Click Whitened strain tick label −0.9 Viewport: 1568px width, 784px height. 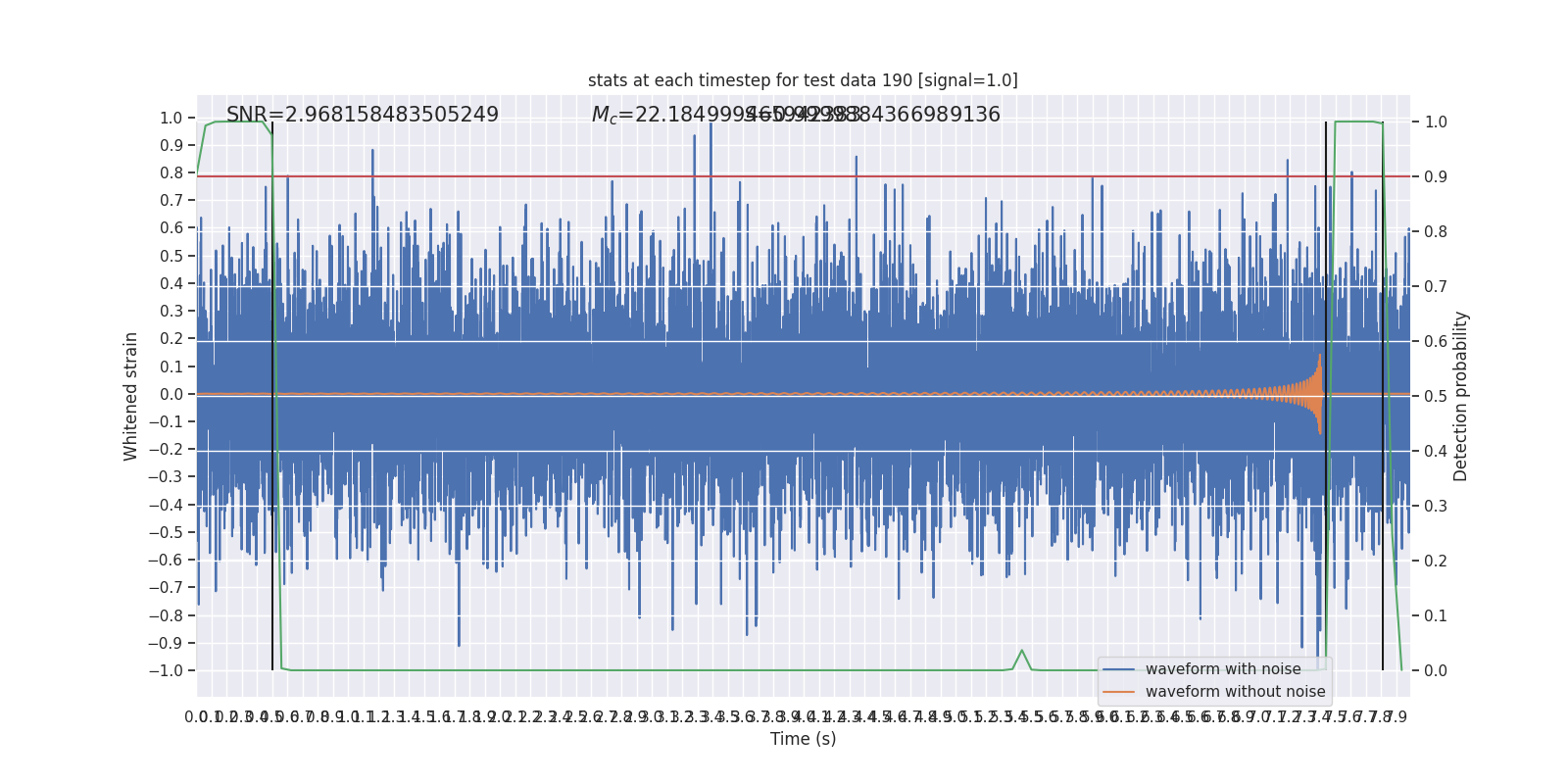(166, 643)
